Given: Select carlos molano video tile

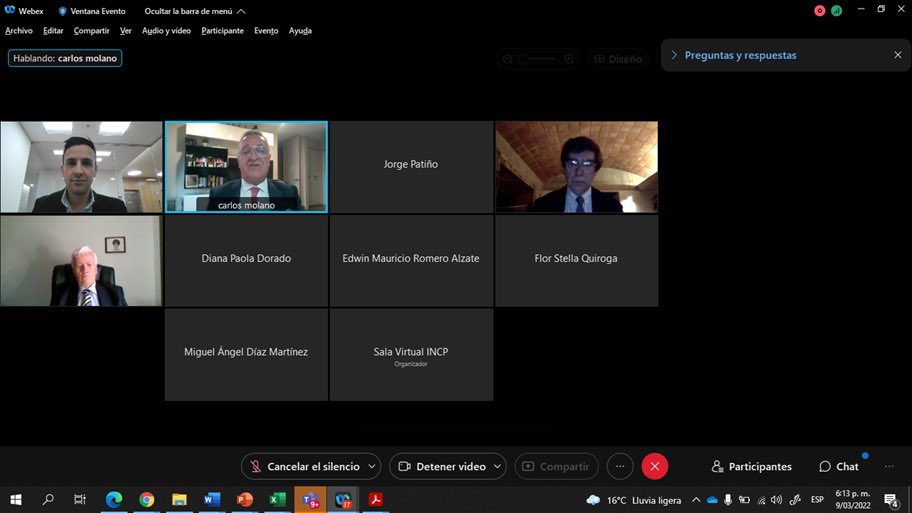Looking at the screenshot, I should pos(246,167).
